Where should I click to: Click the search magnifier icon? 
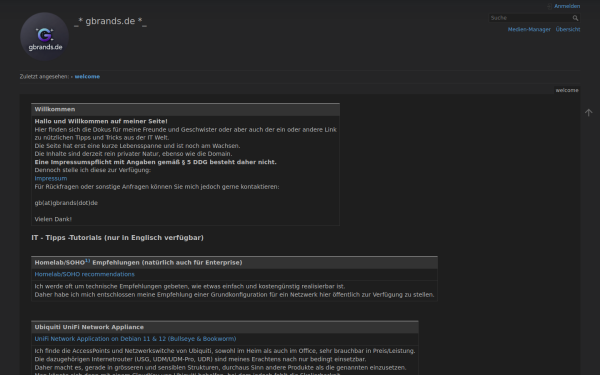coord(575,18)
